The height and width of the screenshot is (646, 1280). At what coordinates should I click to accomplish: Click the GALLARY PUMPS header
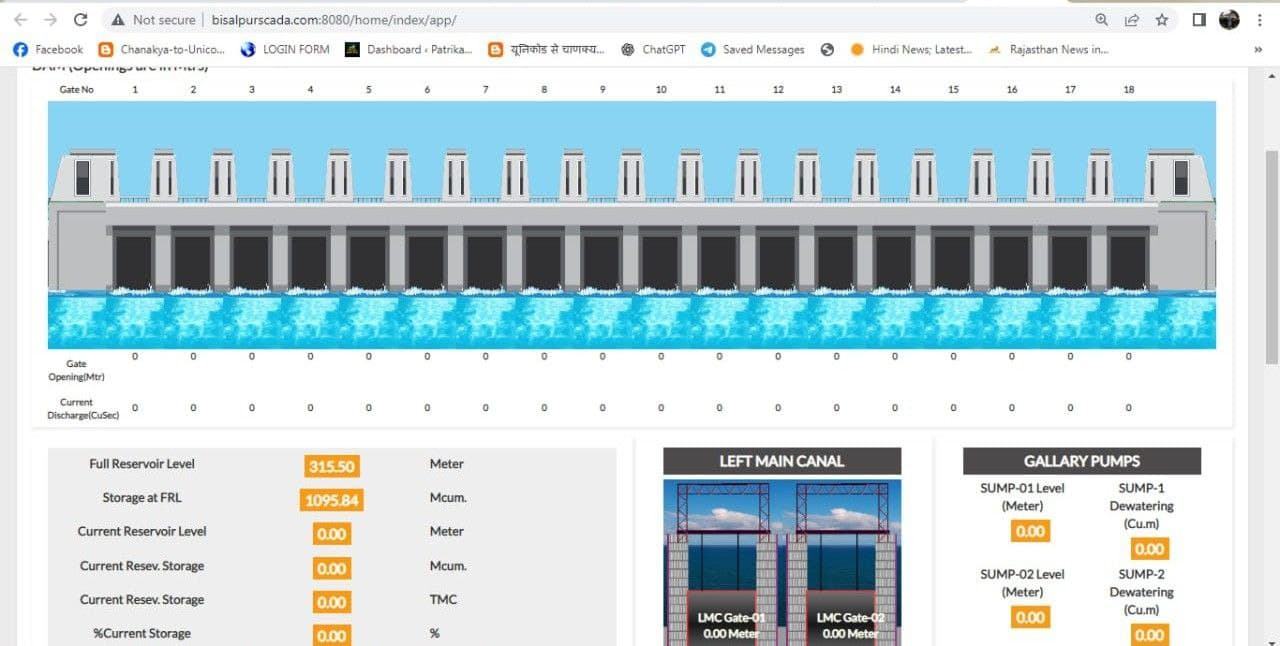pyautogui.click(x=1082, y=461)
